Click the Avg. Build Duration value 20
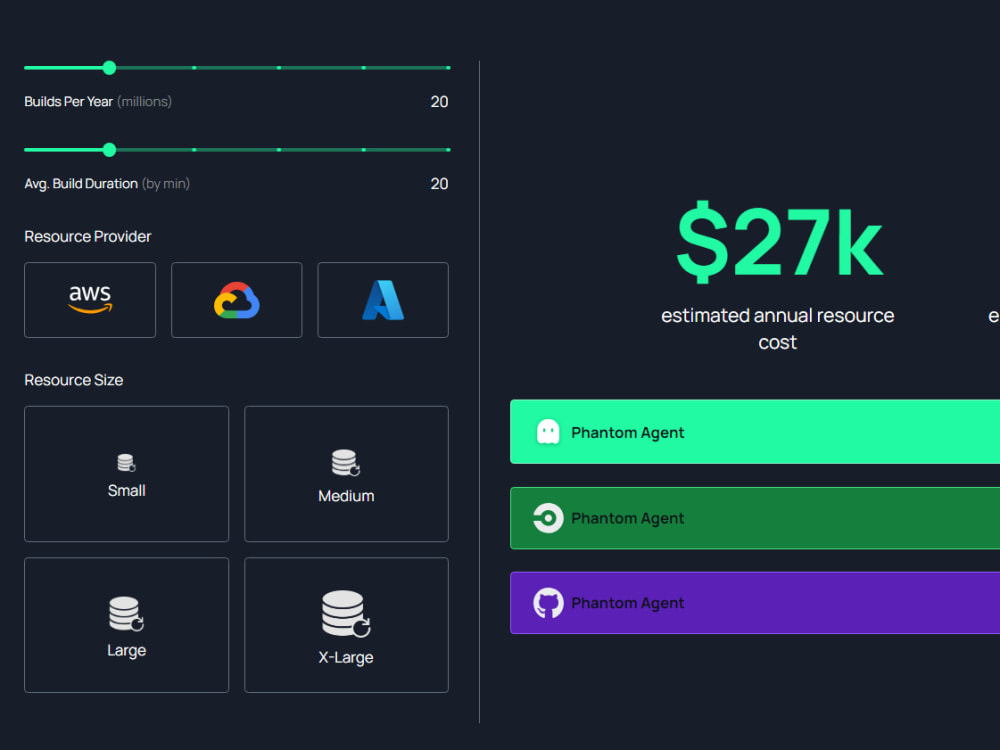 pyautogui.click(x=439, y=184)
